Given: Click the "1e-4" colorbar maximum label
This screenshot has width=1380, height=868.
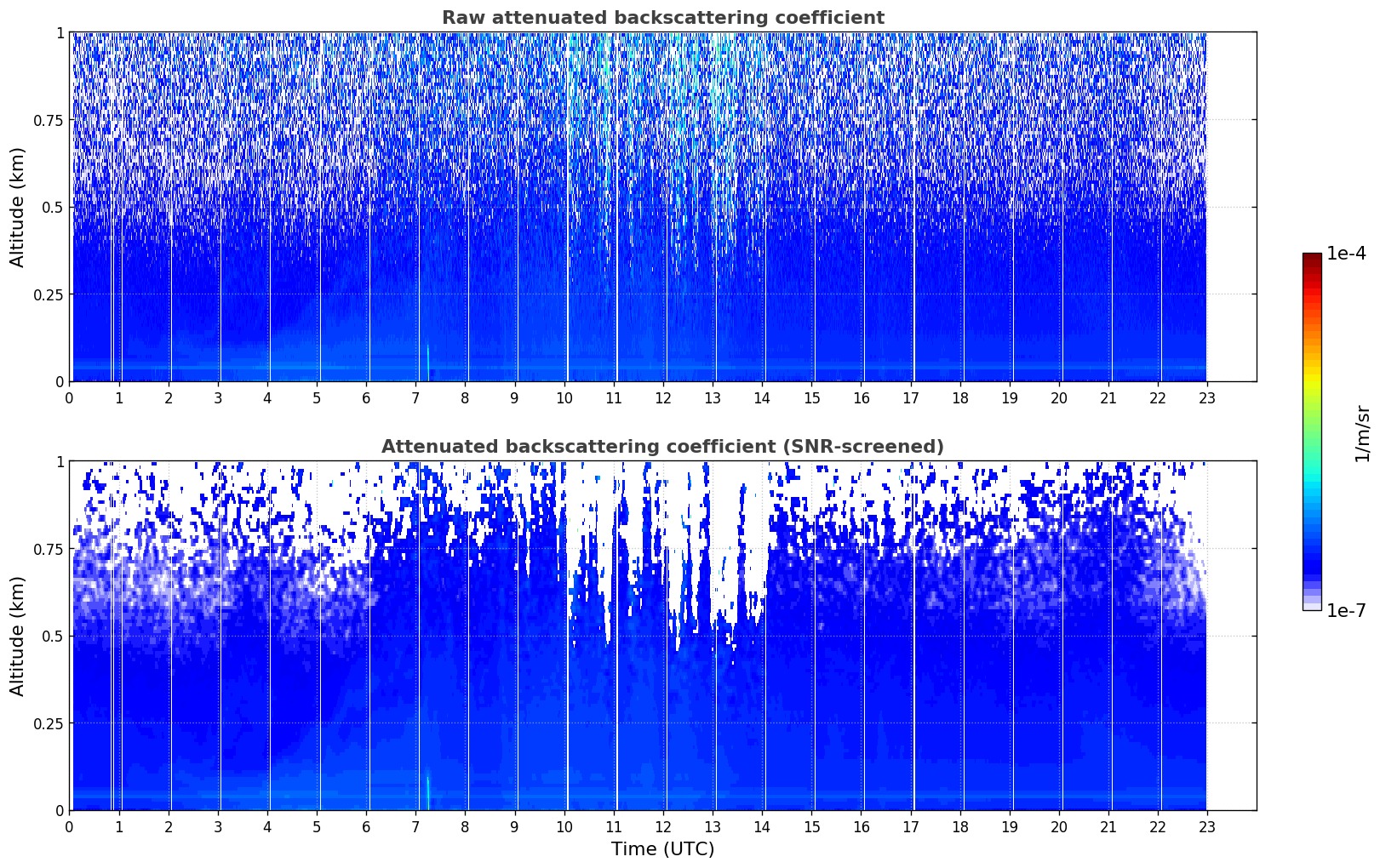Looking at the screenshot, I should pos(1346,254).
